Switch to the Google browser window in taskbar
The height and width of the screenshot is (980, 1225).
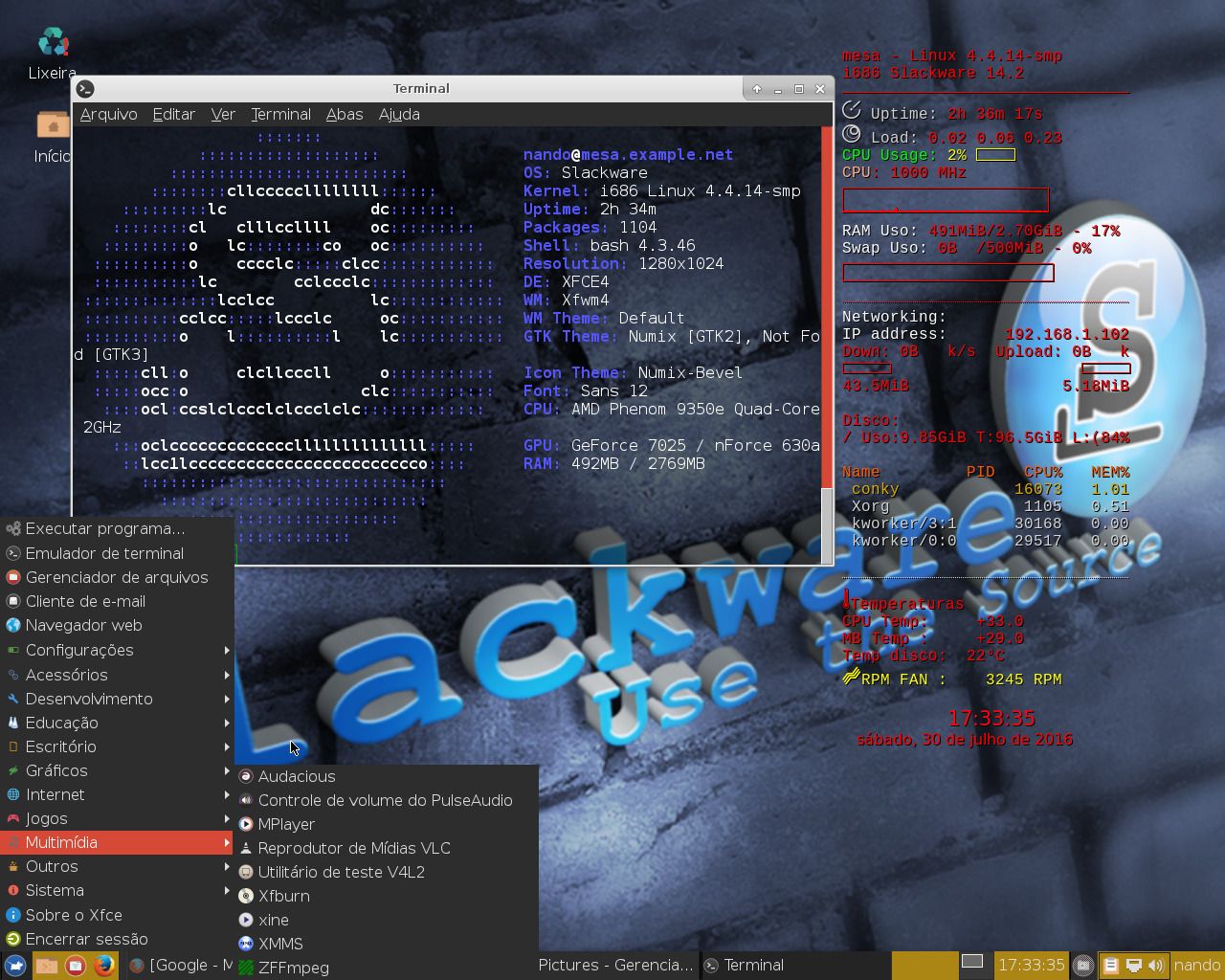pos(180,966)
